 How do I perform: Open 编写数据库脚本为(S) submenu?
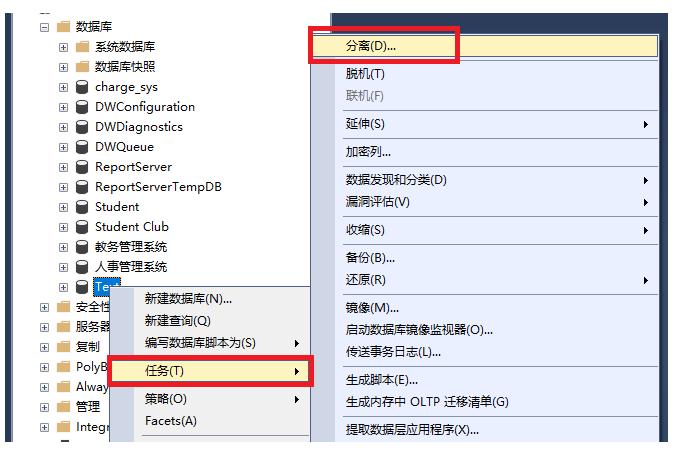pos(210,343)
